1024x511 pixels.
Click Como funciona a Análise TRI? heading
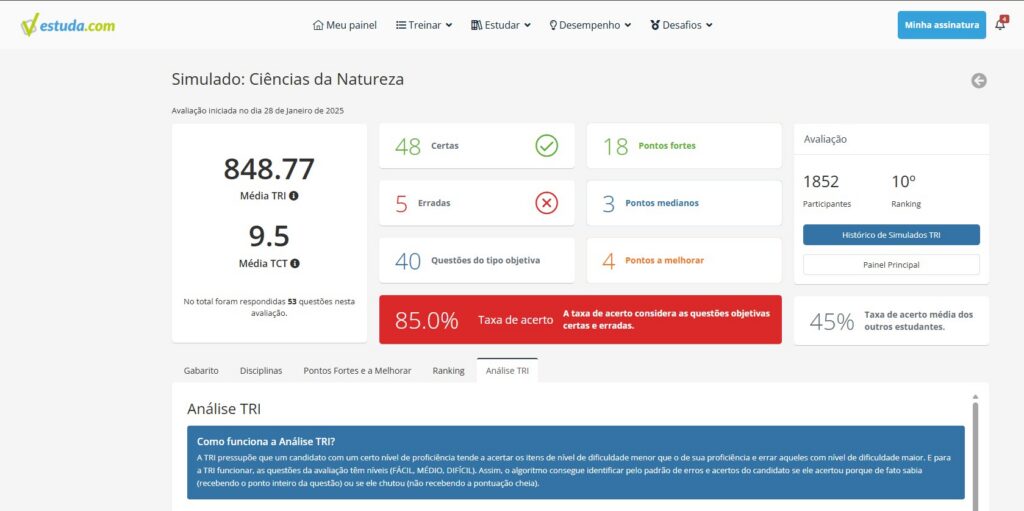pyautogui.click(x=266, y=441)
